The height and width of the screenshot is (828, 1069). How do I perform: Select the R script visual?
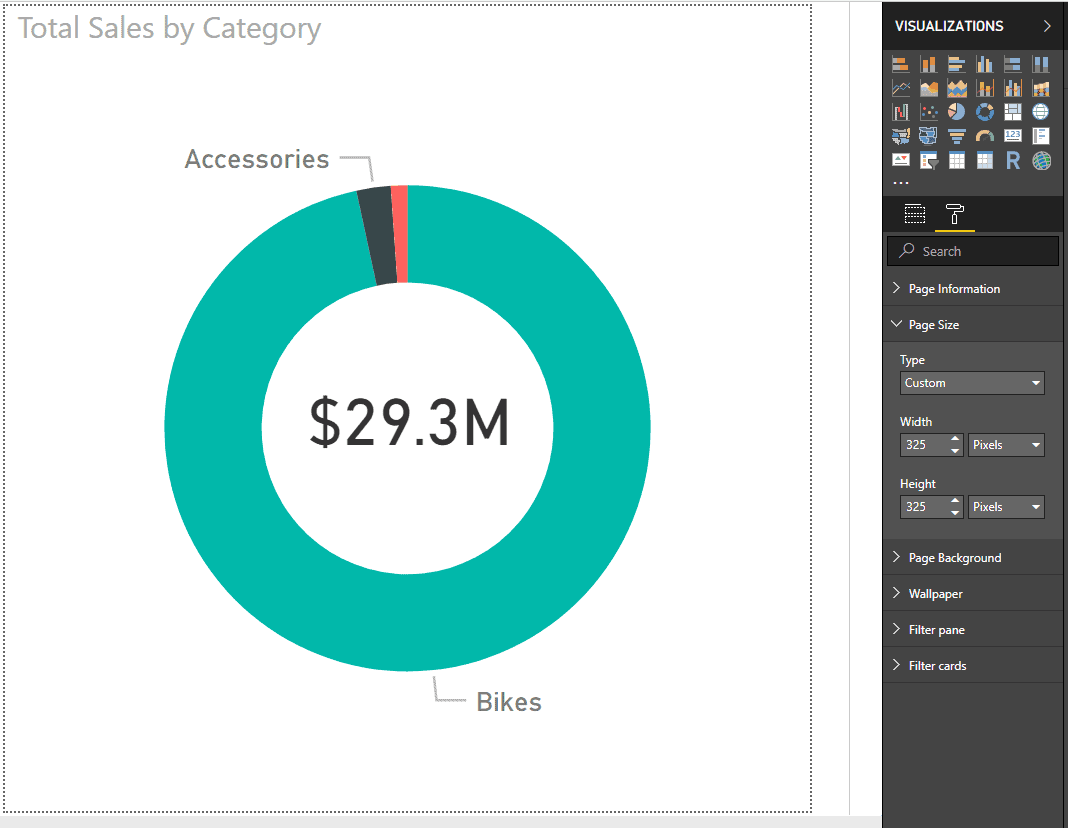point(1012,161)
